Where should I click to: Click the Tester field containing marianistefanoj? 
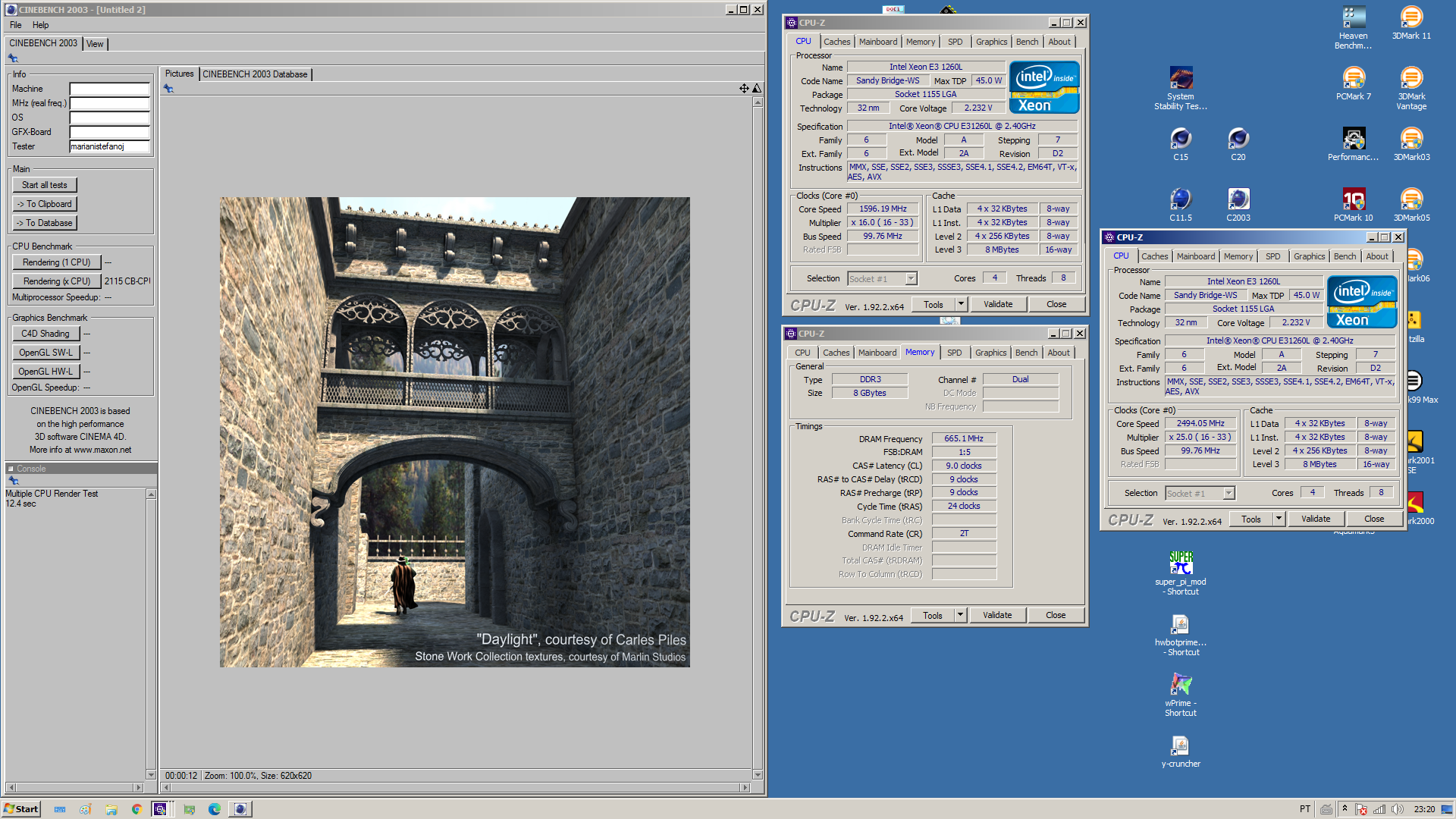coord(109,146)
